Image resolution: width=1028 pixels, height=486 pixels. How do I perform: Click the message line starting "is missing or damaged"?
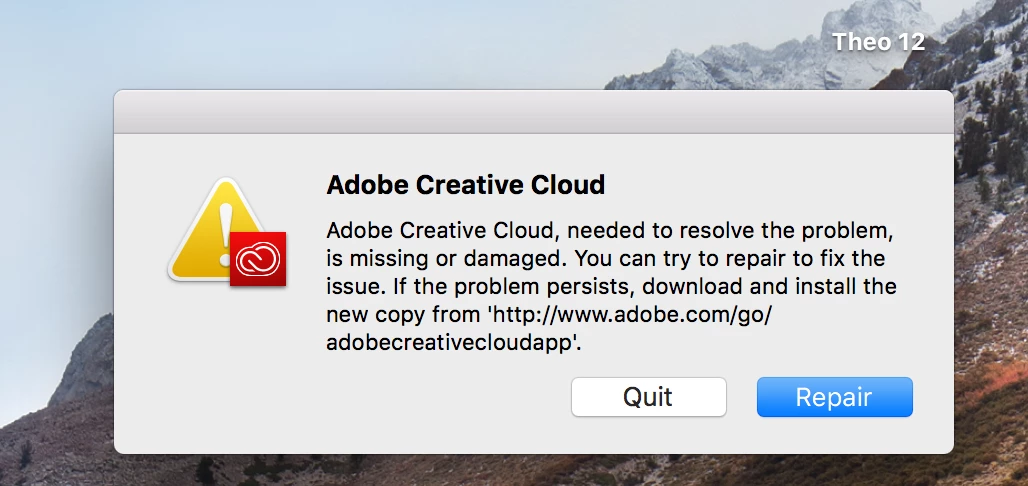(606, 259)
